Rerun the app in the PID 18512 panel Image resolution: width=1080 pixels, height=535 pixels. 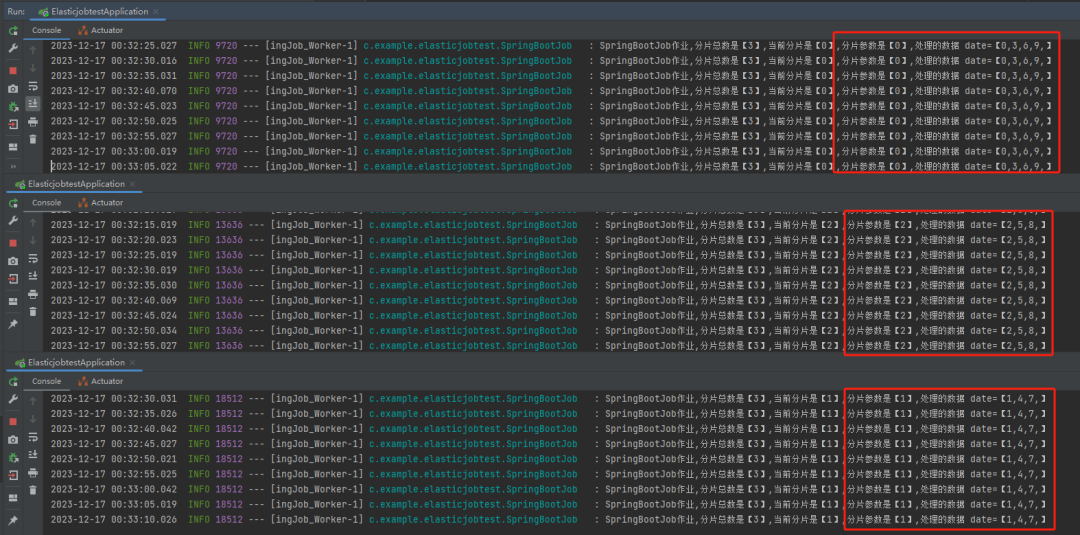pyautogui.click(x=13, y=381)
